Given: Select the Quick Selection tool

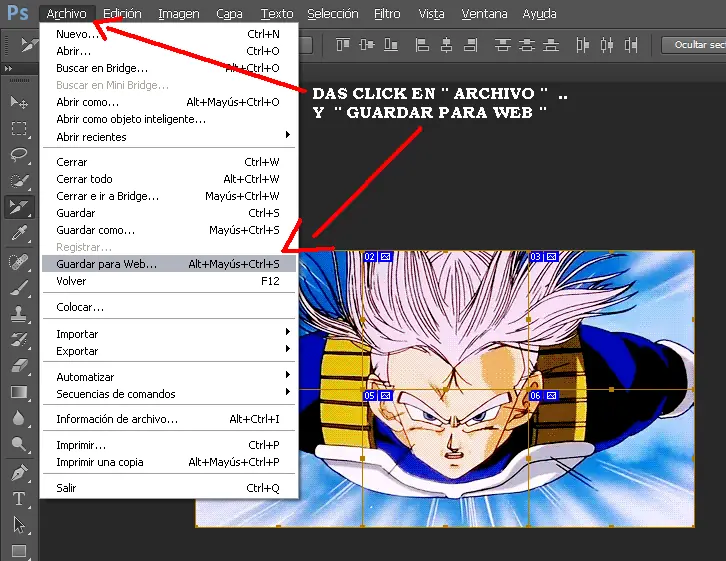Looking at the screenshot, I should (19, 181).
